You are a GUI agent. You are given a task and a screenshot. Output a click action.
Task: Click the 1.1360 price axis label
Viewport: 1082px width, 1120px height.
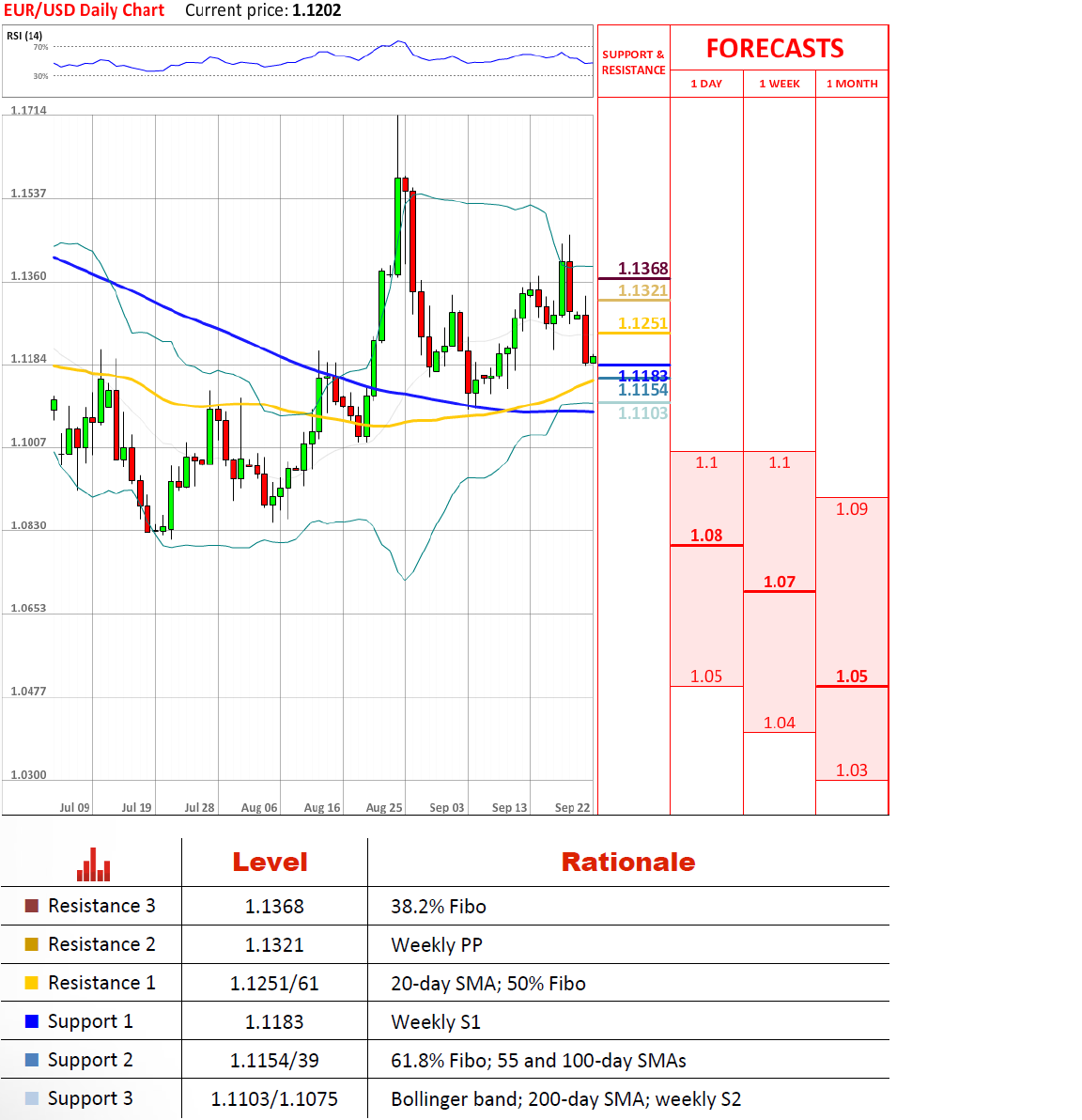click(x=28, y=276)
